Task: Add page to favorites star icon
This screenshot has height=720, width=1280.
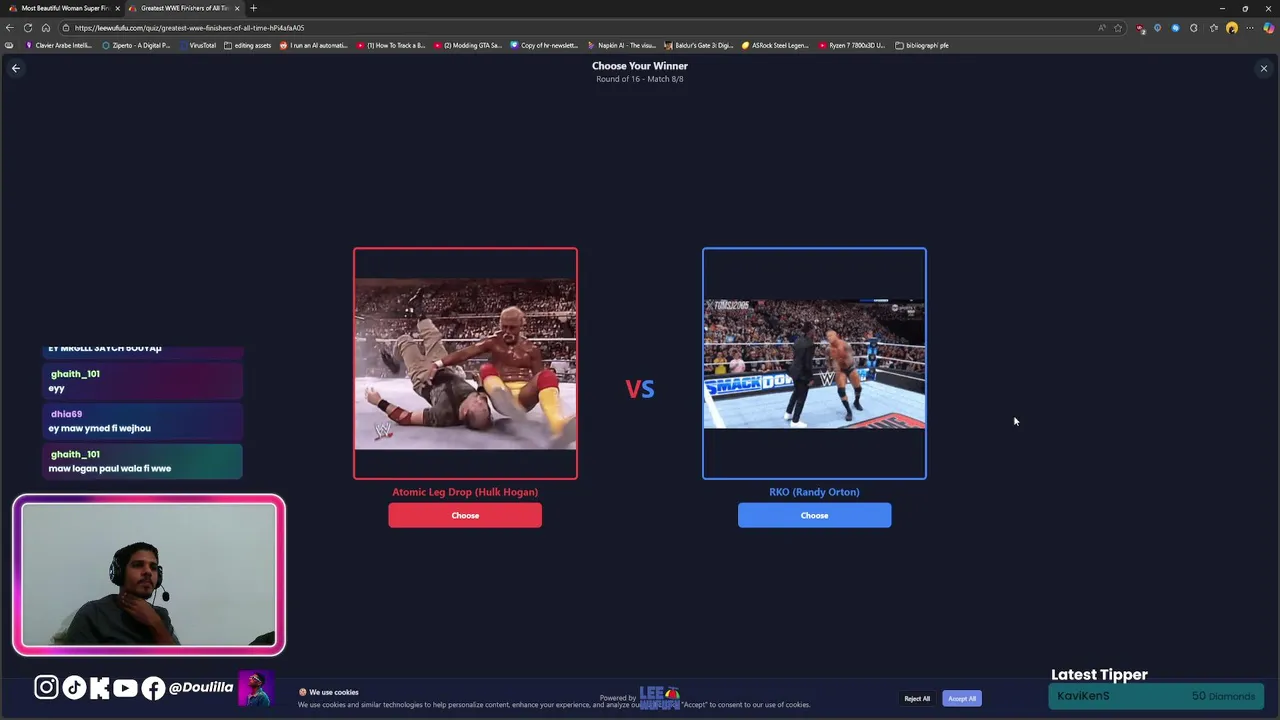Action: pos(1118,28)
